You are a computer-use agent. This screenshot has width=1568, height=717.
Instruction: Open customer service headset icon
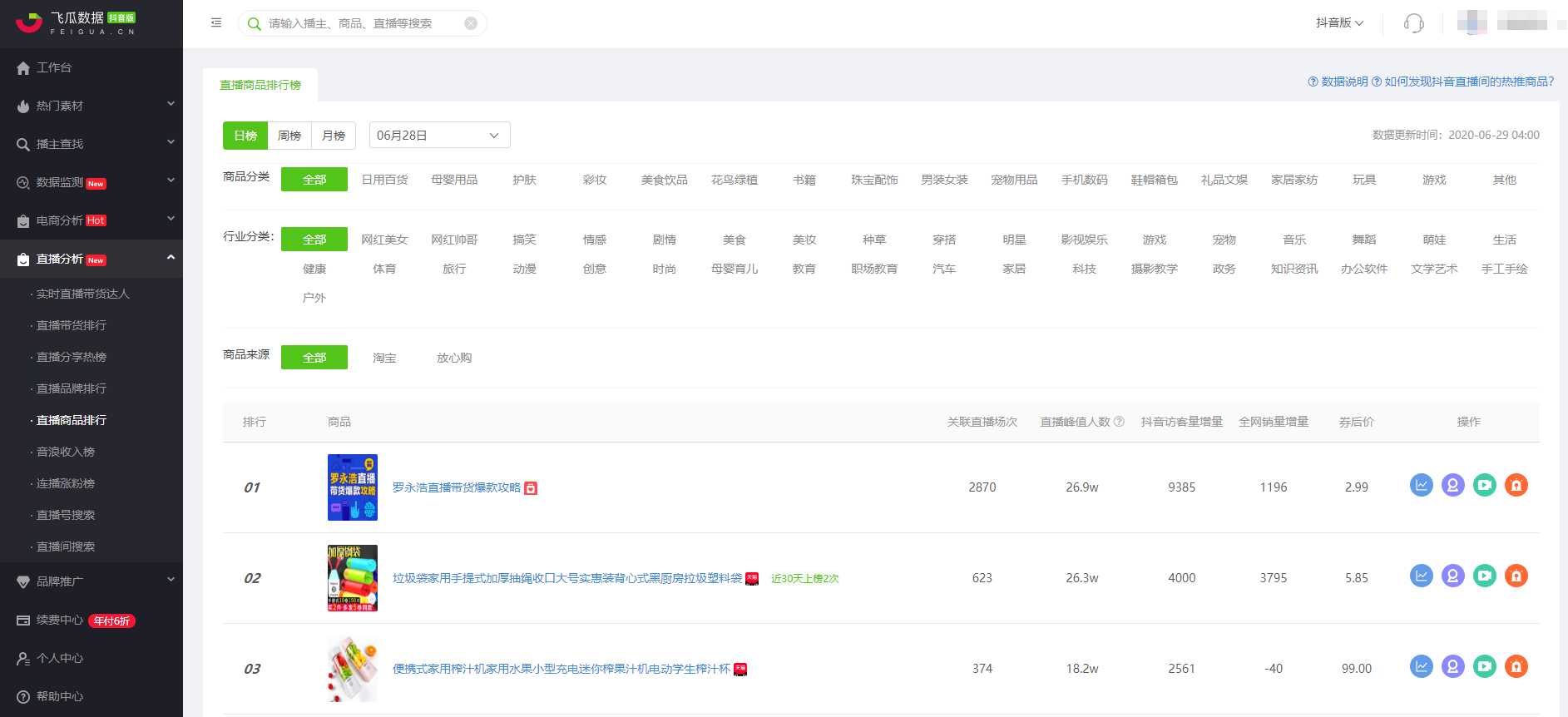(1414, 23)
